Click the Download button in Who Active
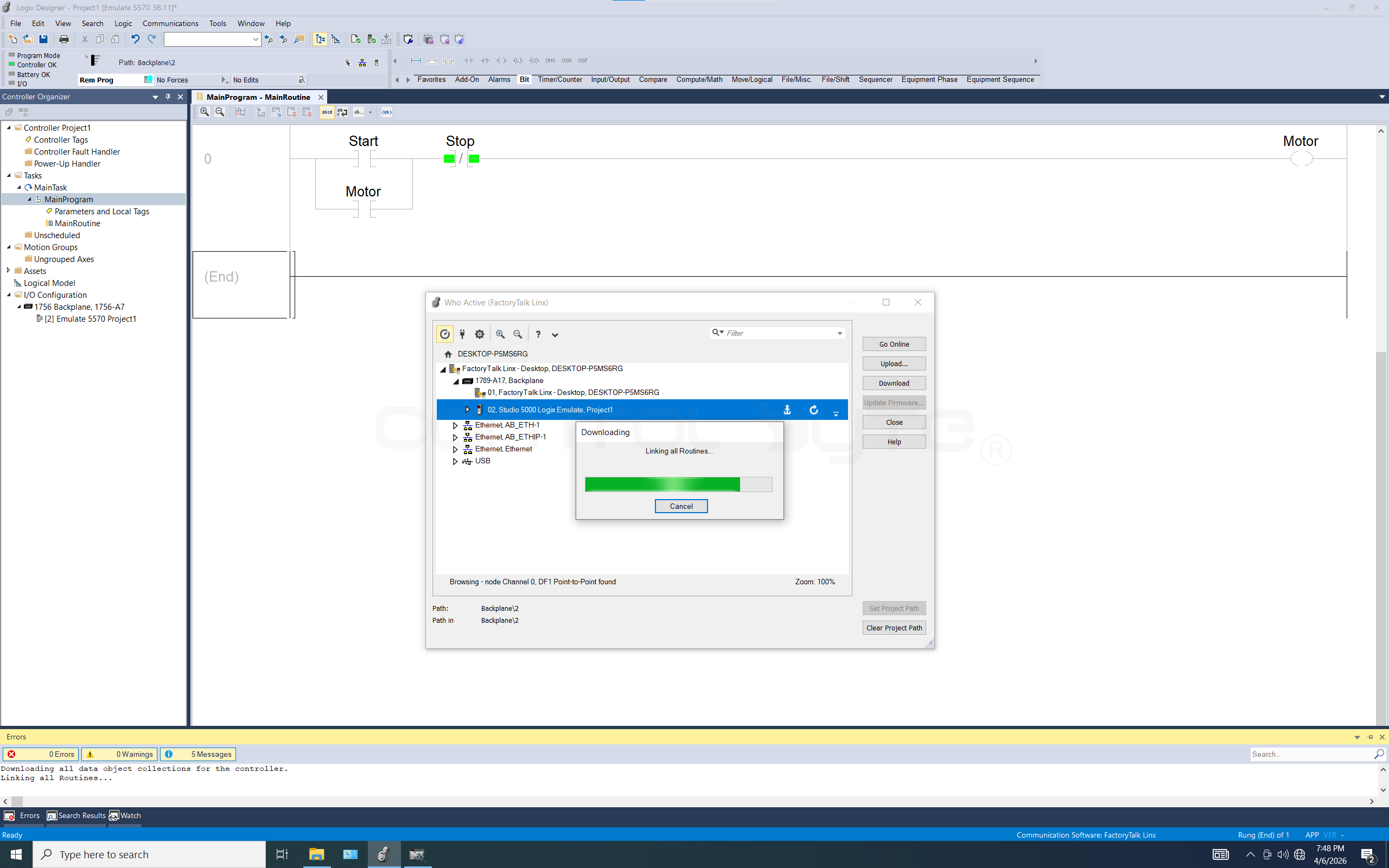 [x=894, y=384]
